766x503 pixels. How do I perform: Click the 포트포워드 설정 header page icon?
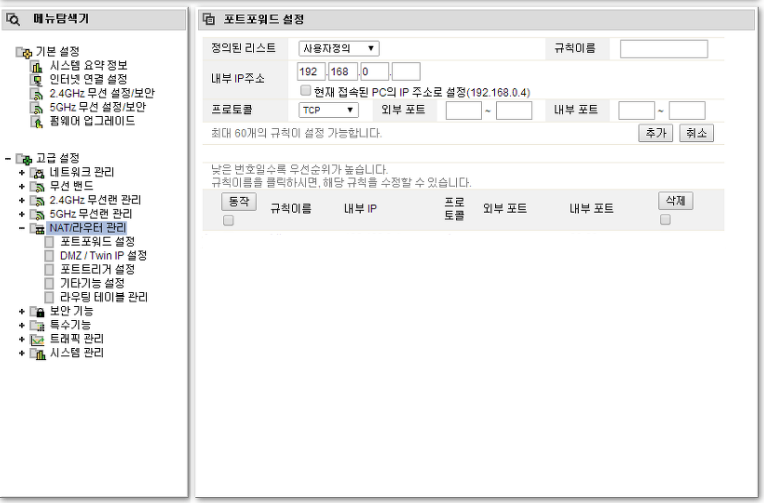tap(209, 19)
